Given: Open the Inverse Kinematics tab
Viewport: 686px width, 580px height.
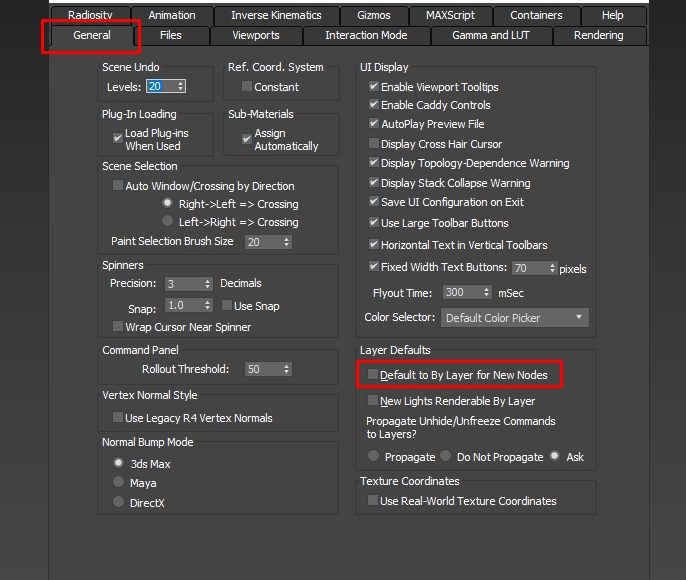Looking at the screenshot, I should pos(276,15).
